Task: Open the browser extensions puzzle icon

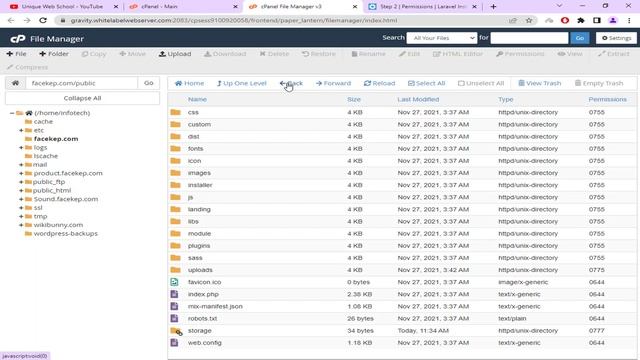Action: pyautogui.click(x=581, y=20)
